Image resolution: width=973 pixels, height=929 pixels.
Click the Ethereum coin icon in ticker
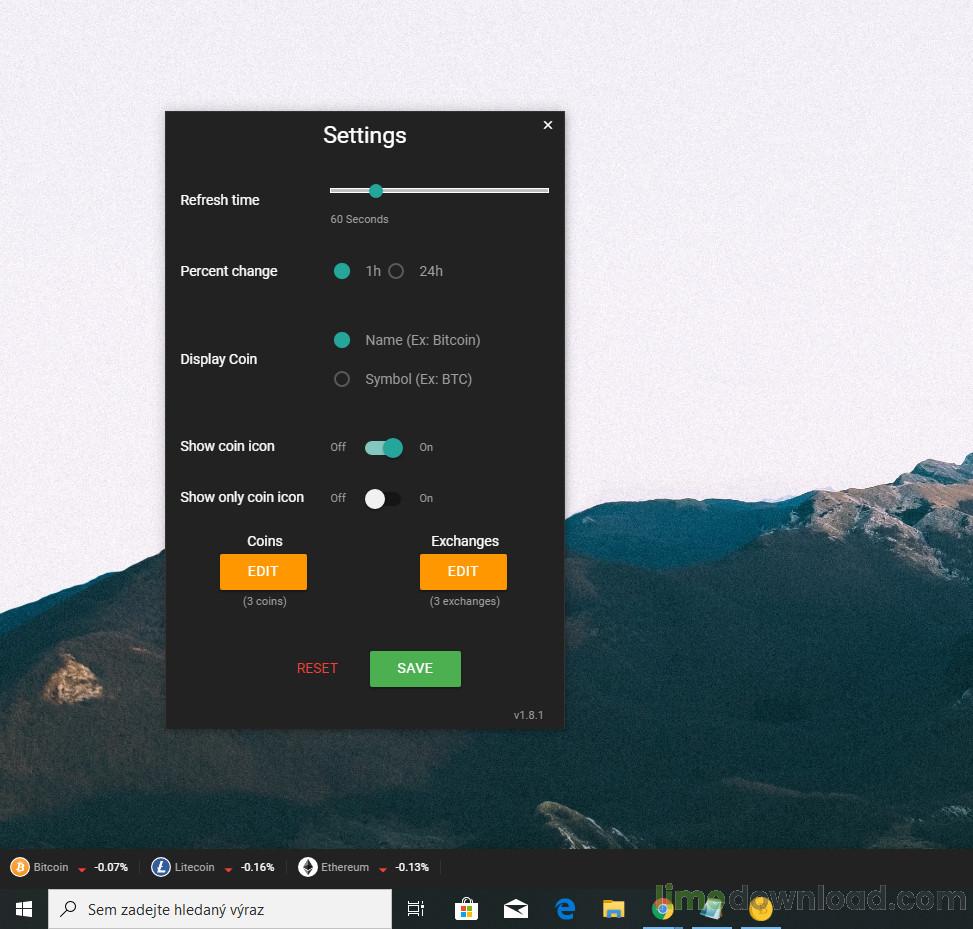click(x=307, y=867)
